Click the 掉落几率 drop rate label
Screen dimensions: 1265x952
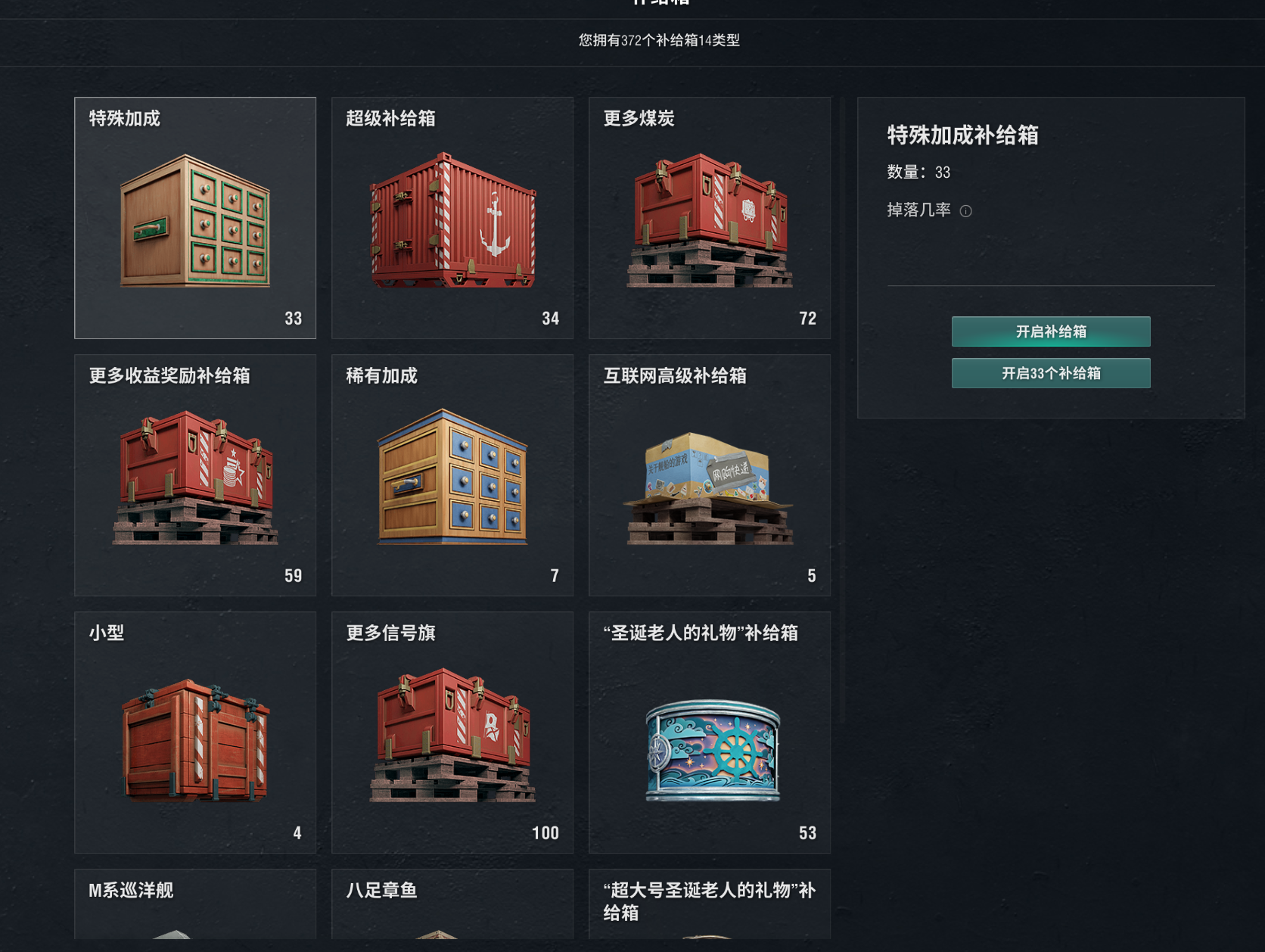pyautogui.click(x=918, y=210)
